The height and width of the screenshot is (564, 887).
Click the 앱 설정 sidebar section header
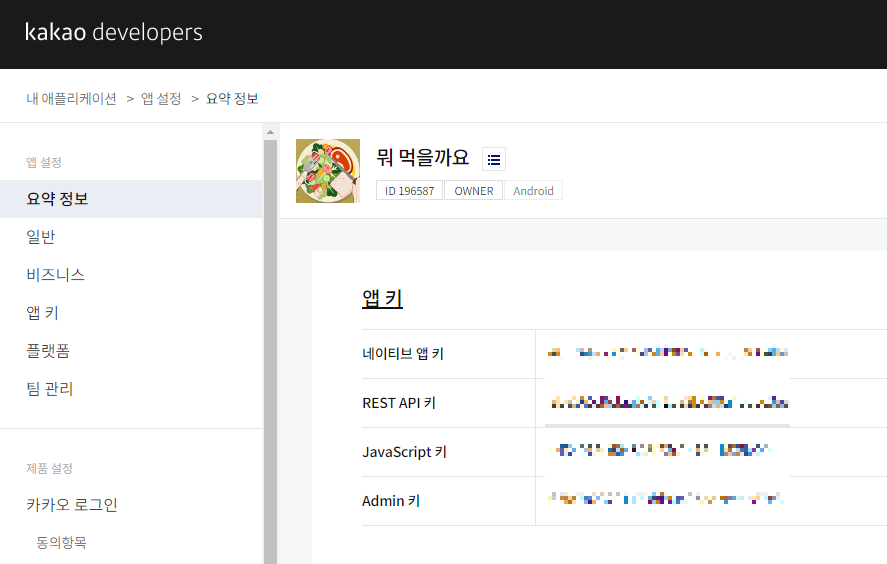pyautogui.click(x=44, y=162)
